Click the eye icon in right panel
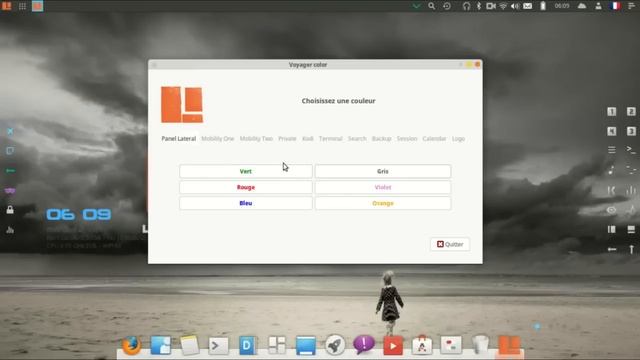The image size is (640, 360). point(611,210)
